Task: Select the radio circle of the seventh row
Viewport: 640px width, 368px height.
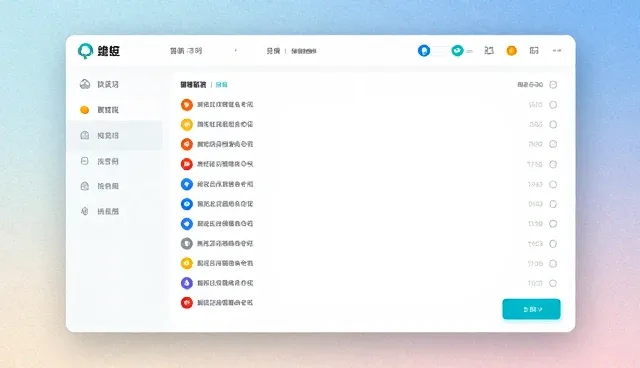Action: (553, 224)
